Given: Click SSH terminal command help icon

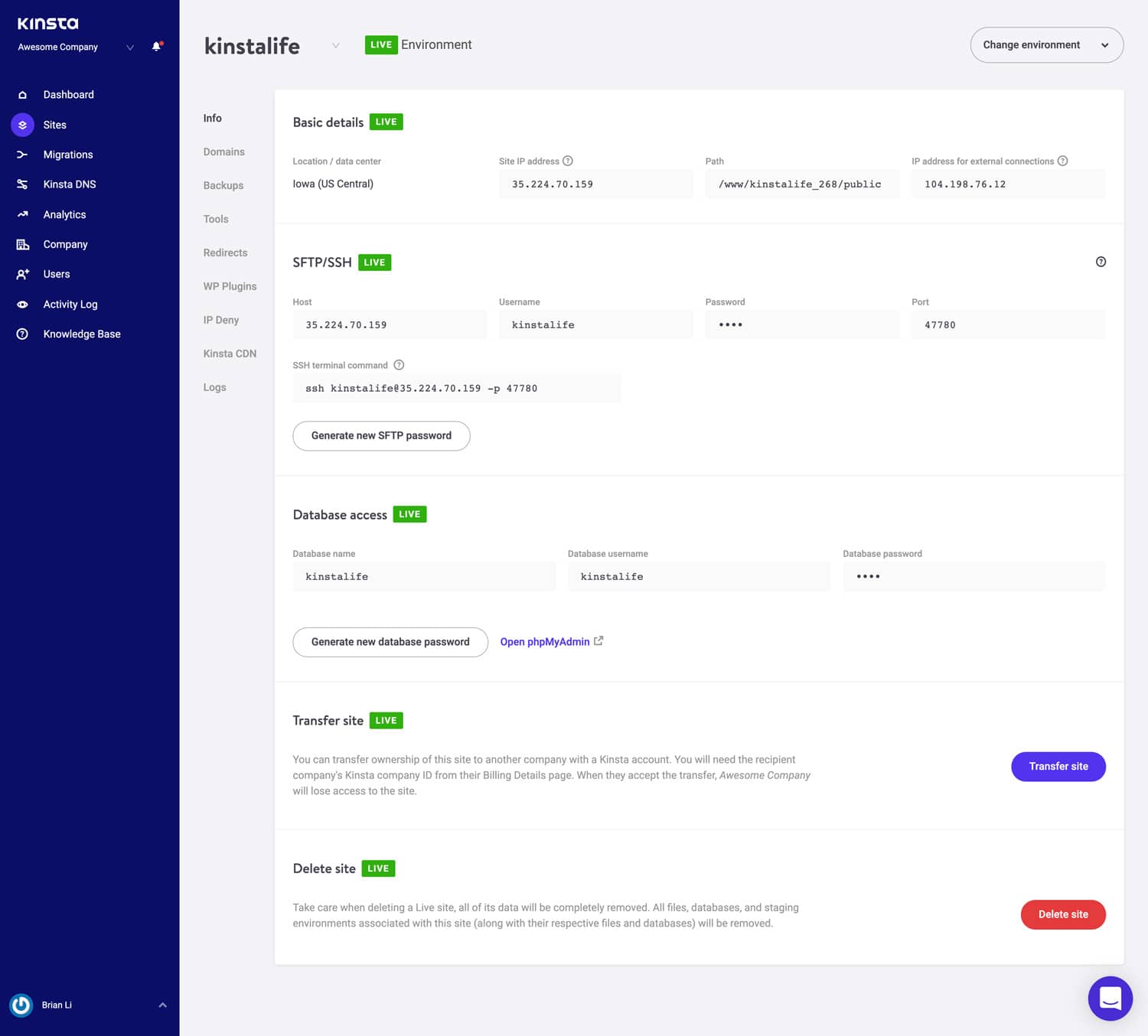Looking at the screenshot, I should click(x=399, y=365).
